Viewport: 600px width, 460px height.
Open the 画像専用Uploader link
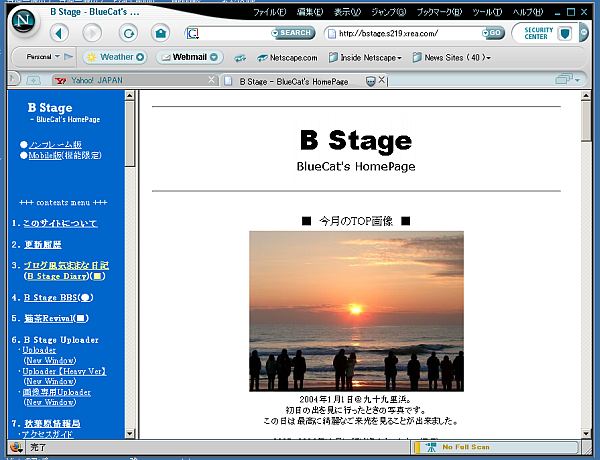(56, 392)
